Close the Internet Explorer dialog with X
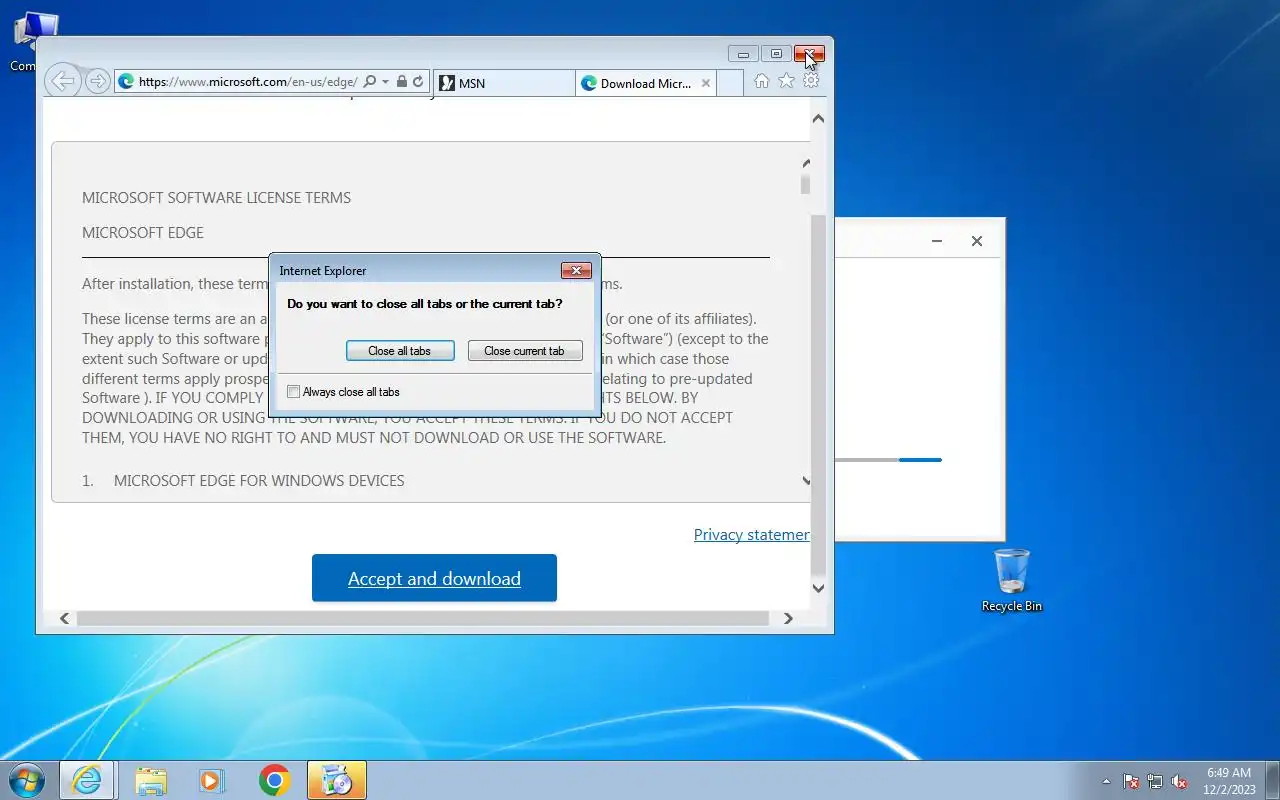 click(576, 271)
